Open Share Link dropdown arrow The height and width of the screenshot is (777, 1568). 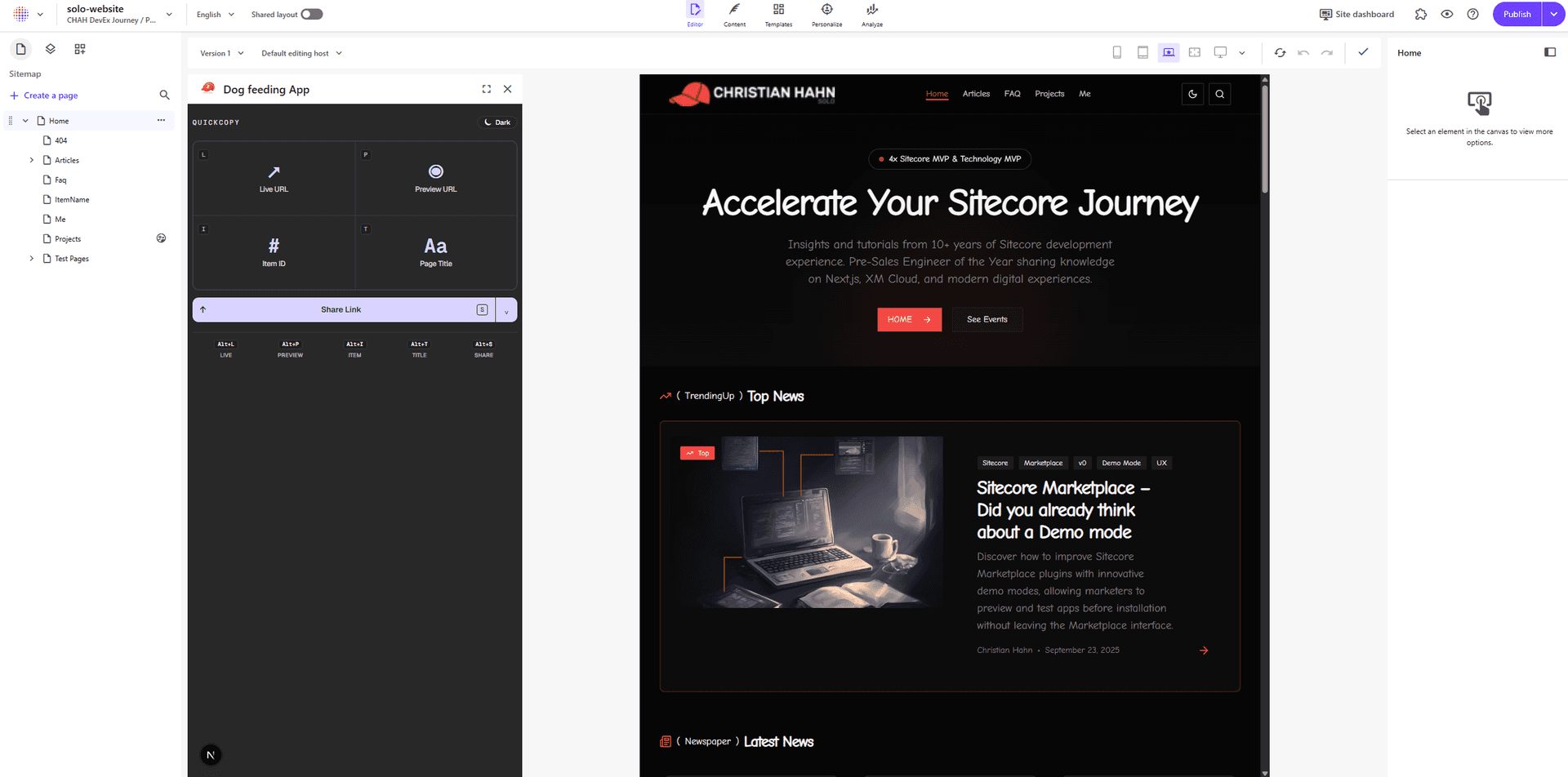point(506,310)
